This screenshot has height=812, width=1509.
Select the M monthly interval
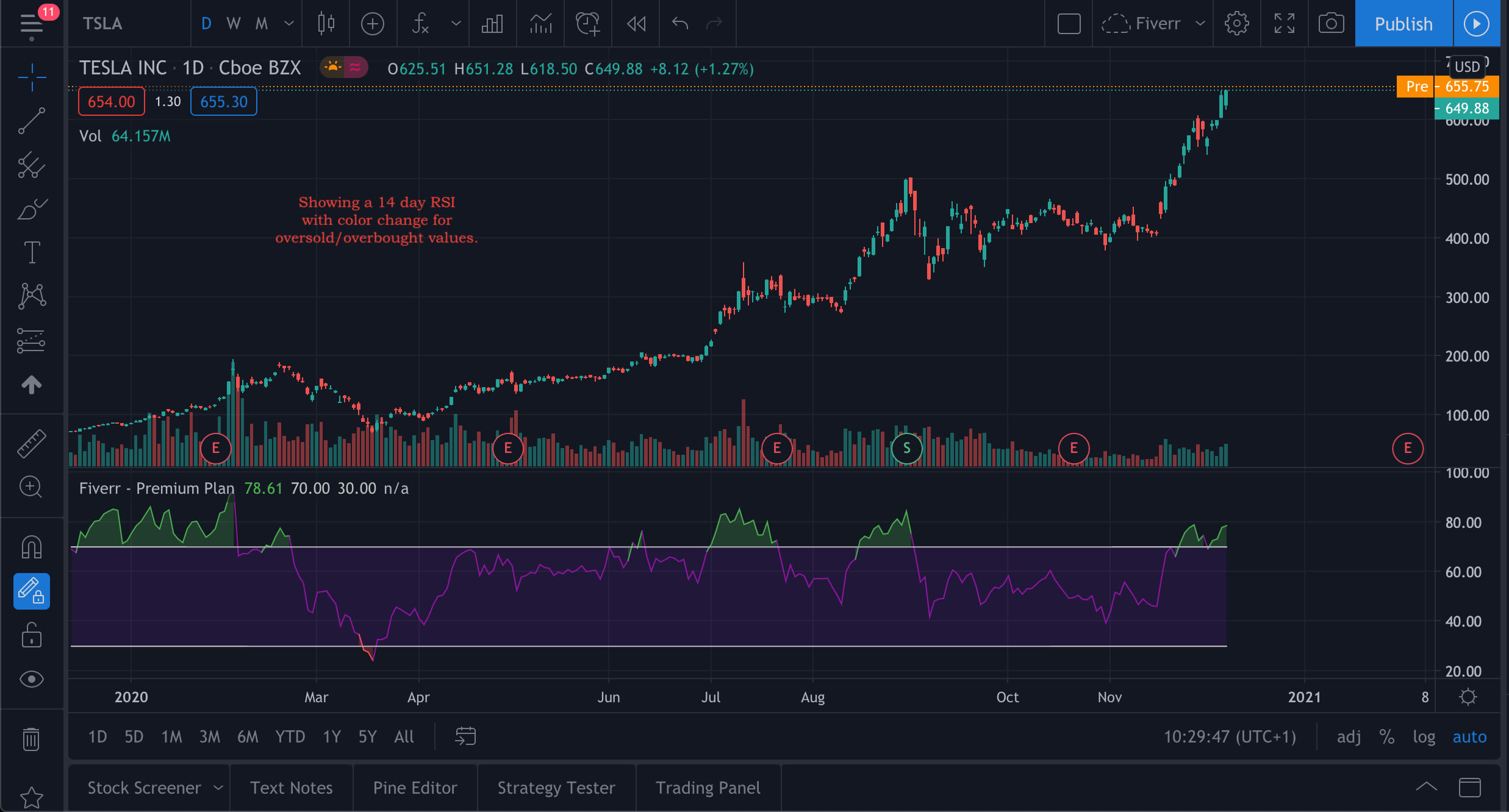pyautogui.click(x=261, y=24)
